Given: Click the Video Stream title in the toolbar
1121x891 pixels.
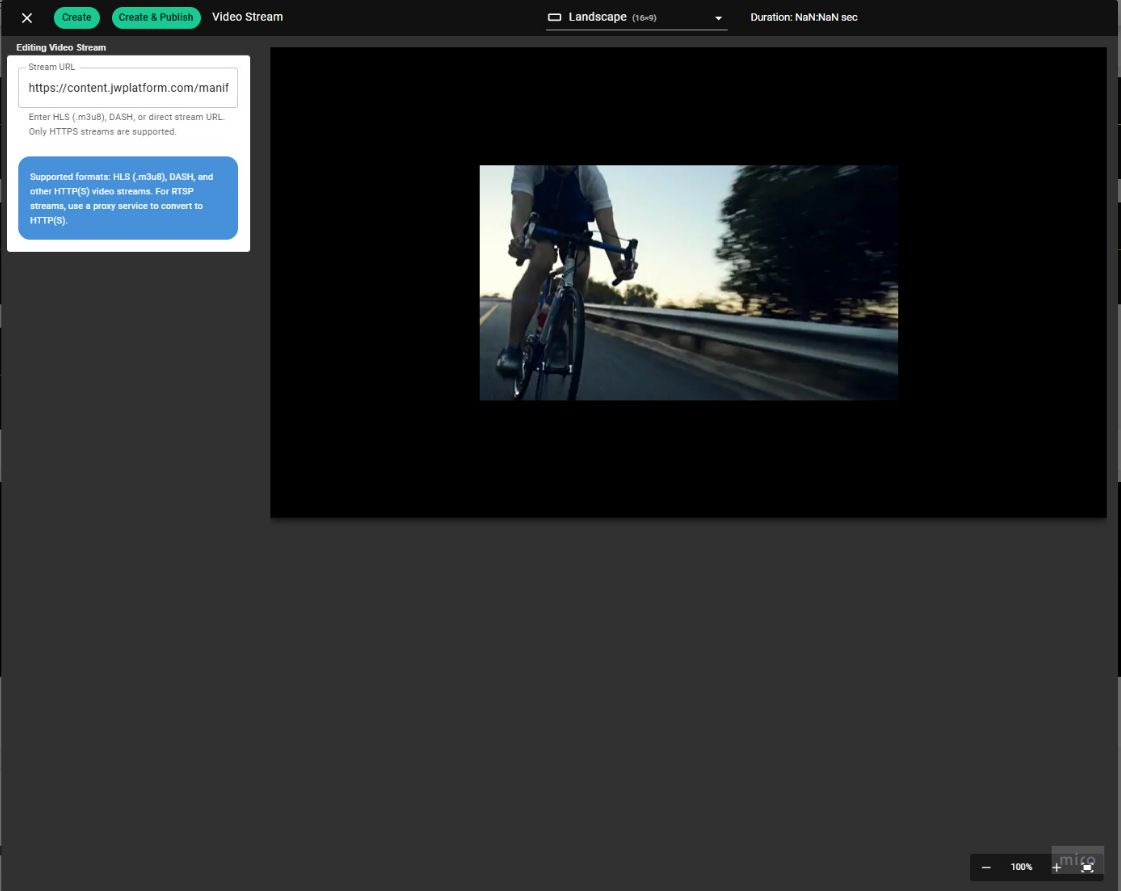Looking at the screenshot, I should [247, 17].
